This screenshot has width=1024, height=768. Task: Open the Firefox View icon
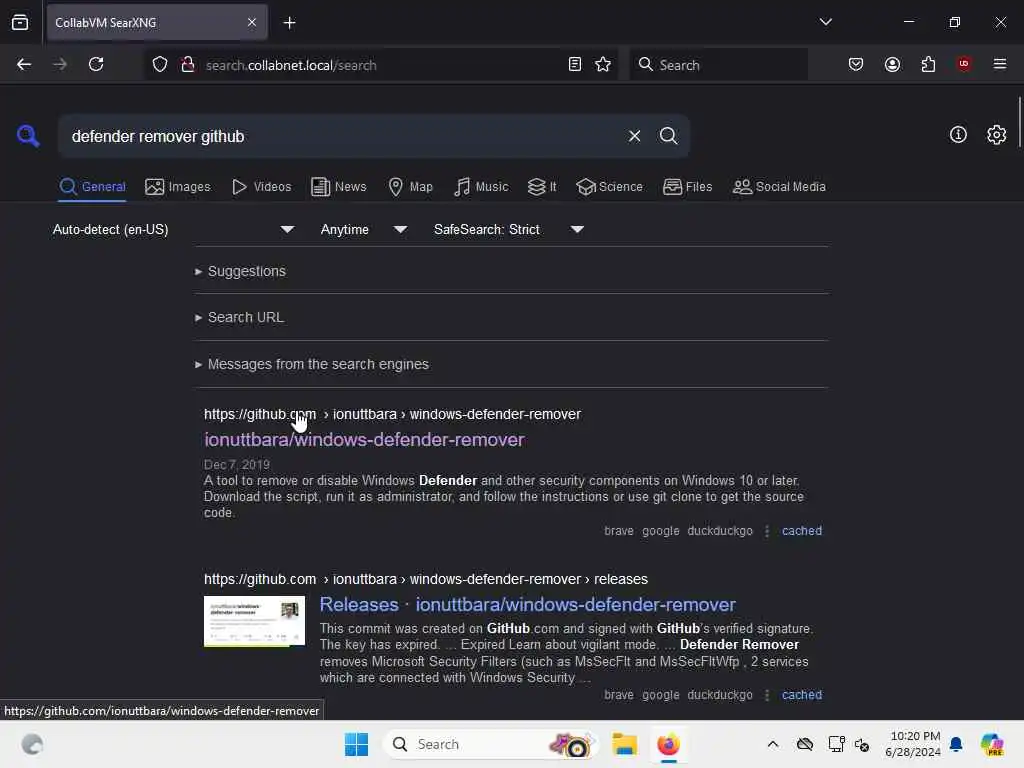pos(20,23)
